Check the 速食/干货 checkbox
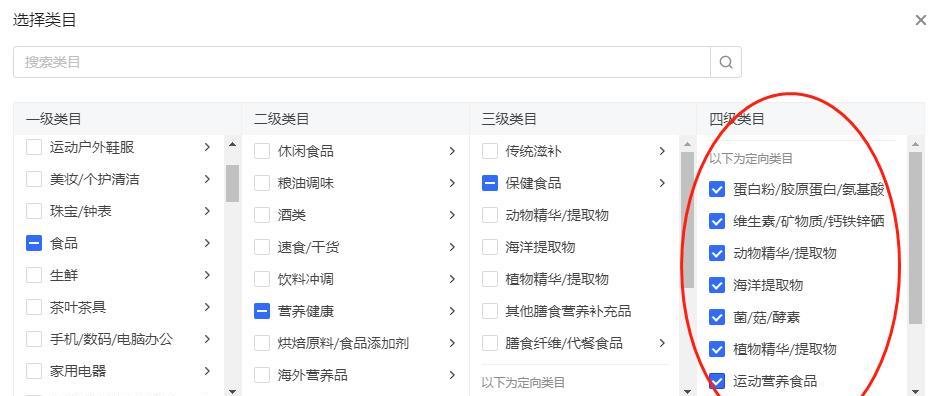 pos(262,247)
